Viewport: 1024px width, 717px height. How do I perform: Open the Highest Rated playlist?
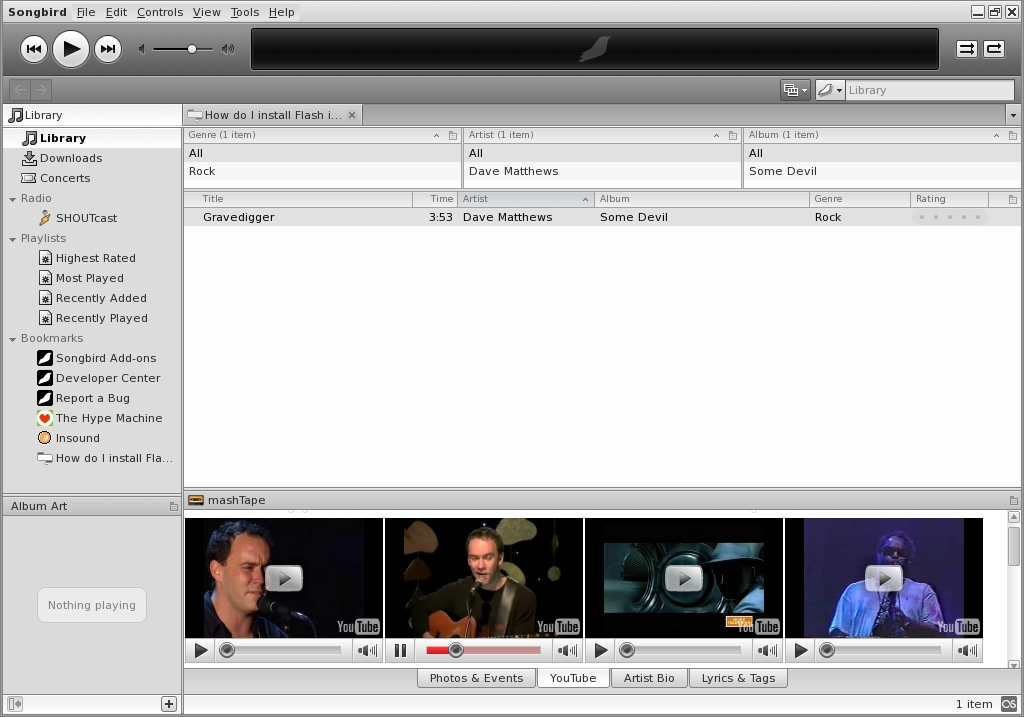(x=93, y=258)
